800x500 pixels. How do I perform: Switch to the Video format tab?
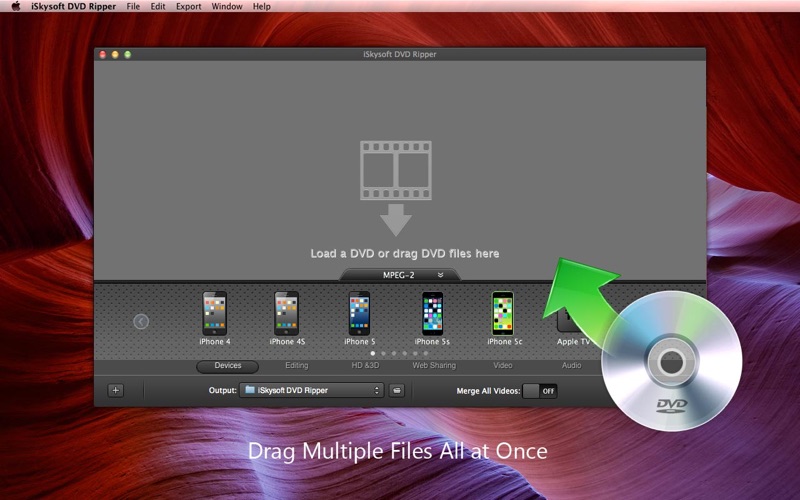503,366
